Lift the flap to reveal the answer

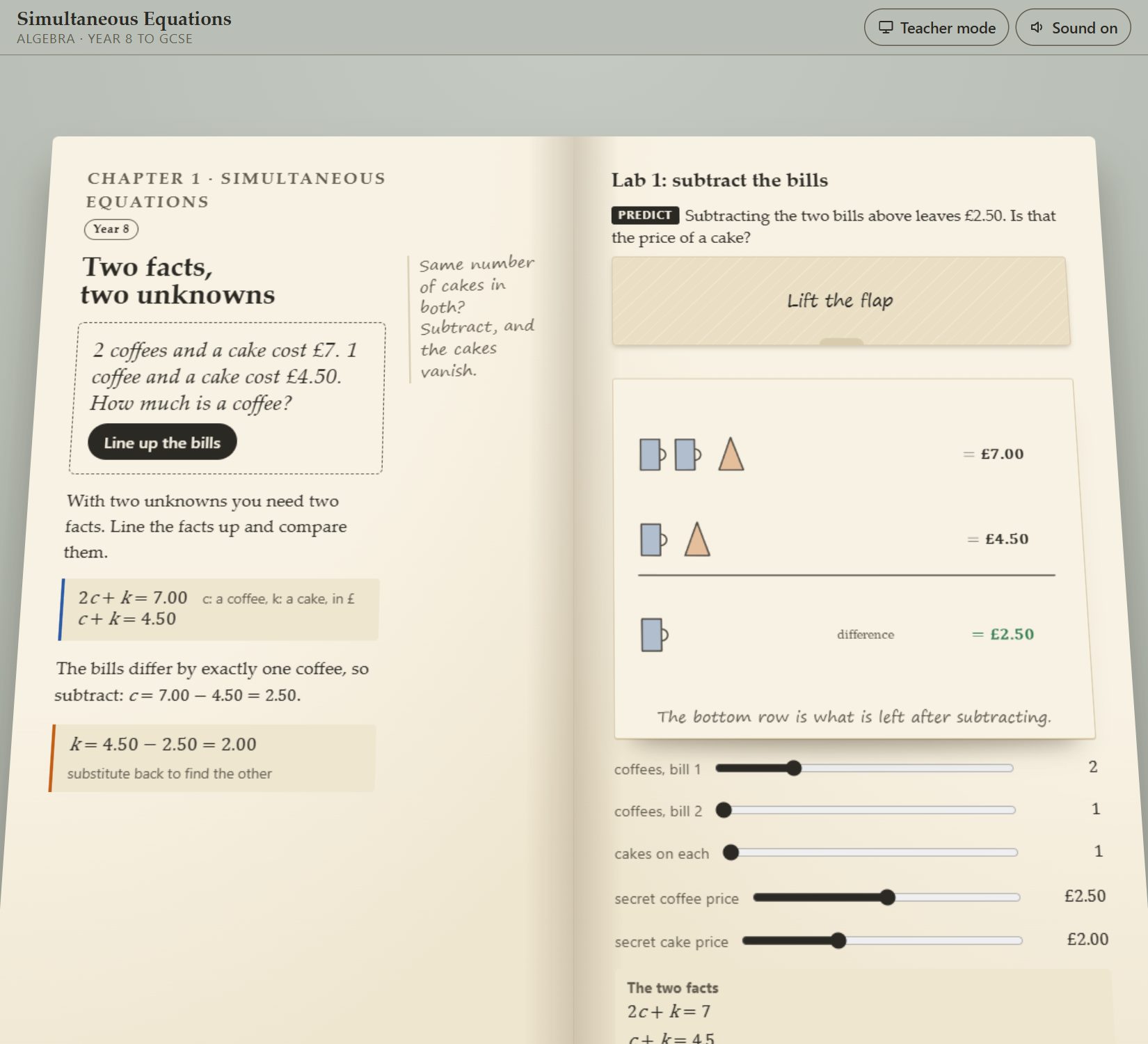840,301
